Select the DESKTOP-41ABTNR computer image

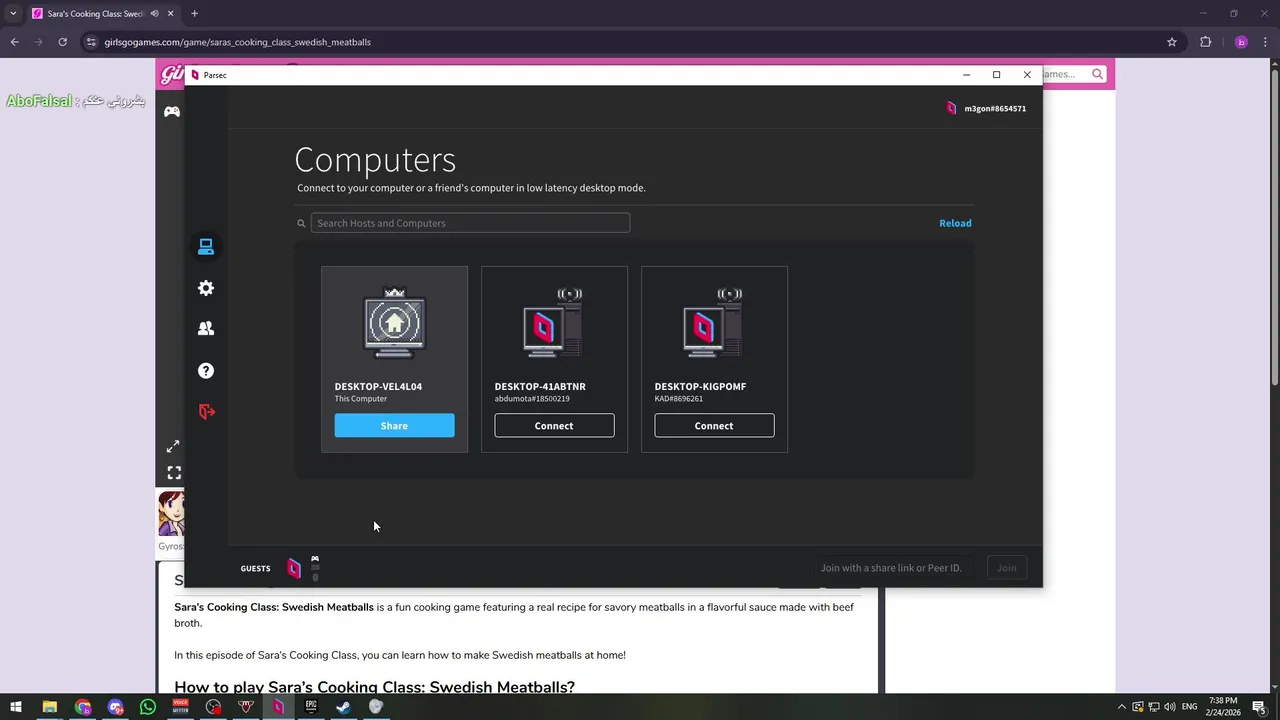[x=554, y=322]
